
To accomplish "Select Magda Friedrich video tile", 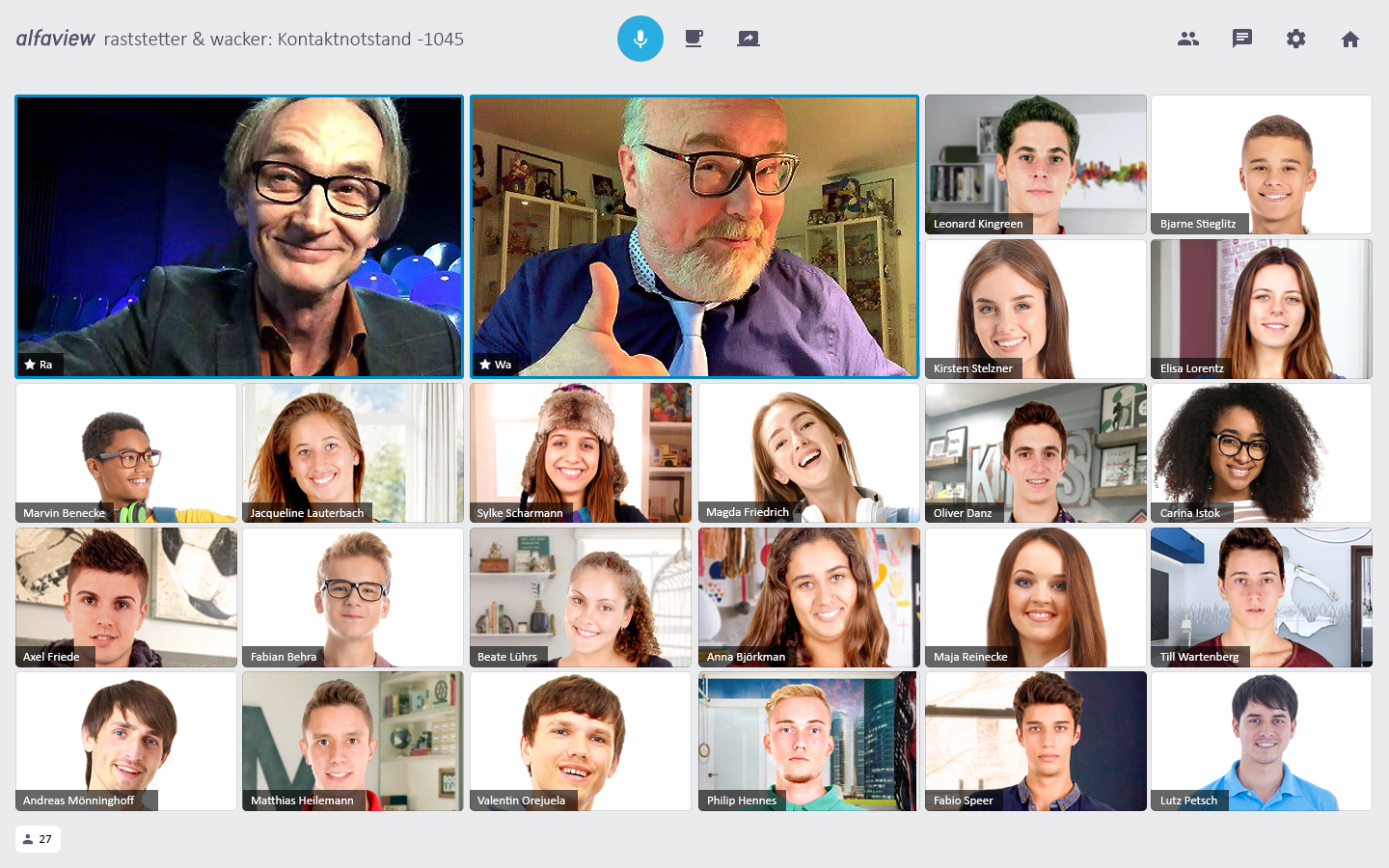I will 808,453.
